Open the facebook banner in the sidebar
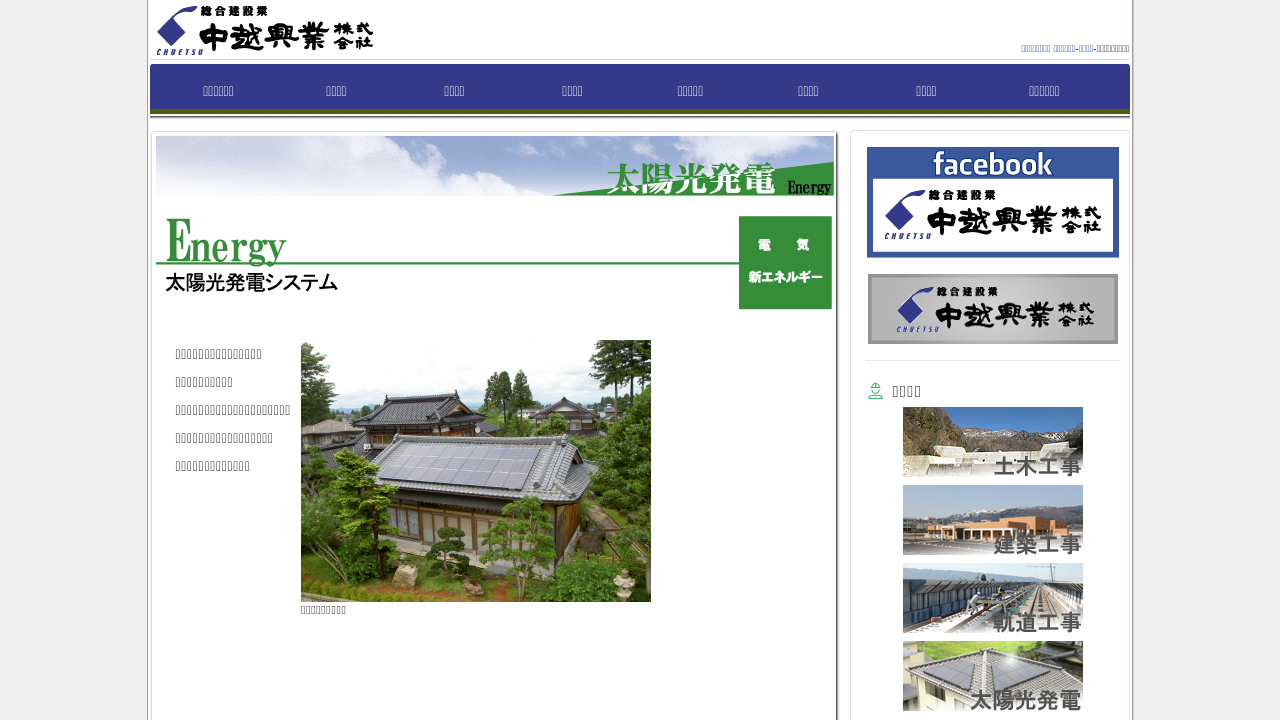This screenshot has height=720, width=1280. point(992,202)
